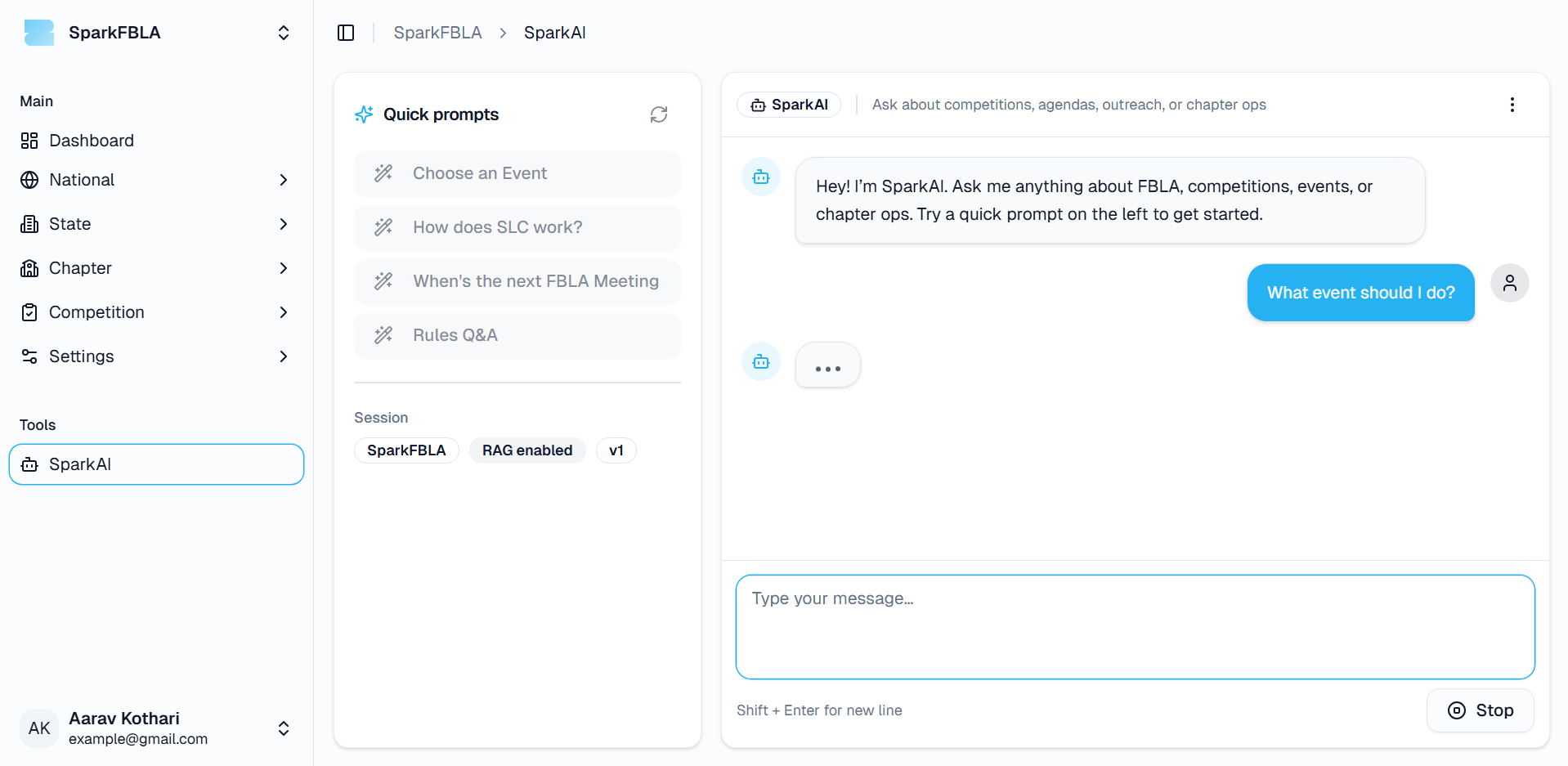This screenshot has width=1568, height=766.
Task: Click the Main sidebar heading
Action: pyautogui.click(x=36, y=101)
